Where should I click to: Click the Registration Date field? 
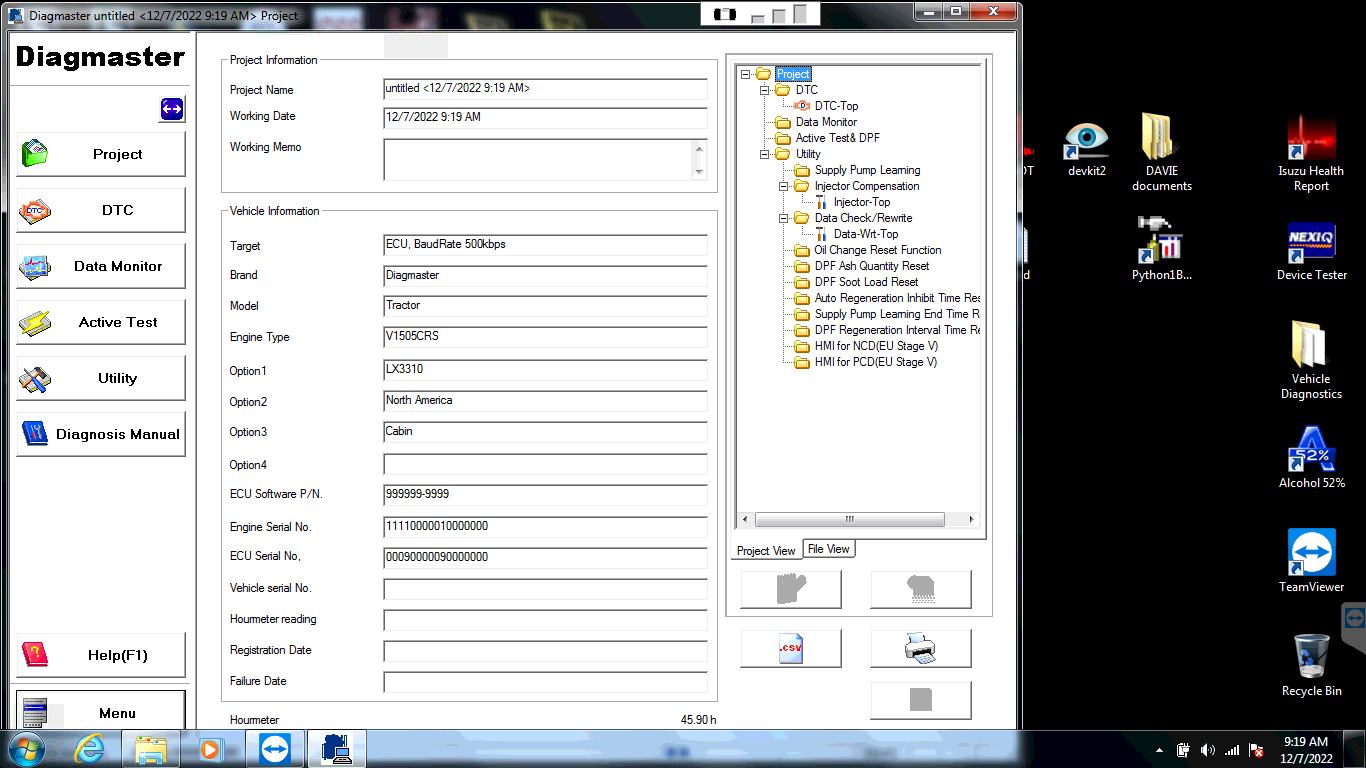tap(545, 651)
